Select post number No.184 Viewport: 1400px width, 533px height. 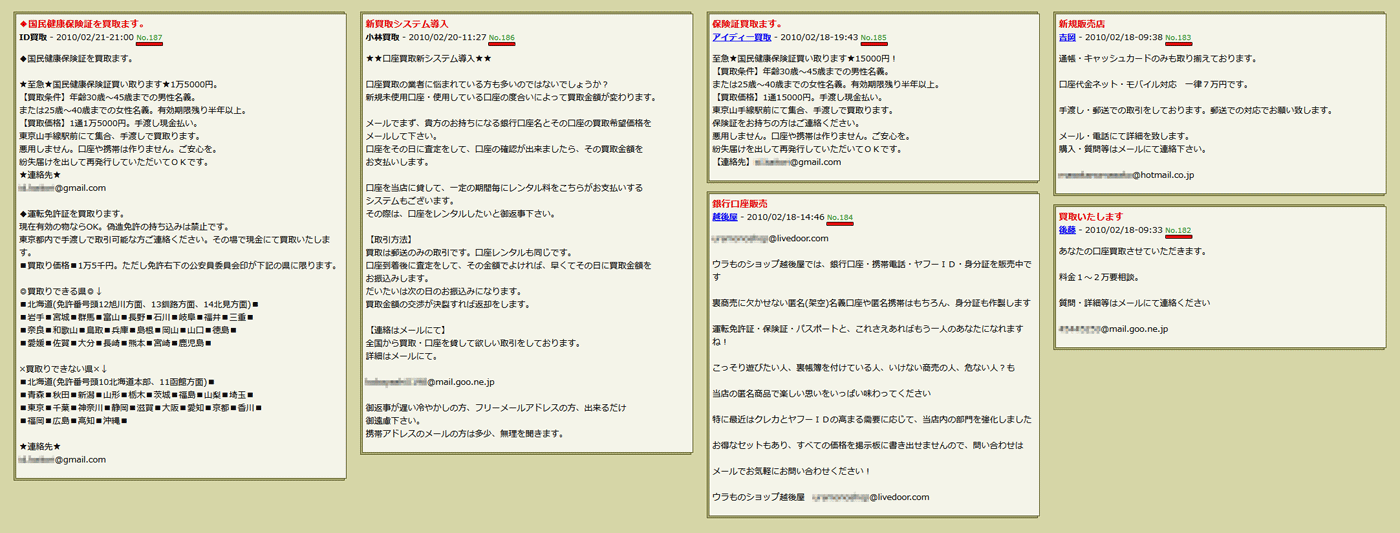pyautogui.click(x=840, y=217)
